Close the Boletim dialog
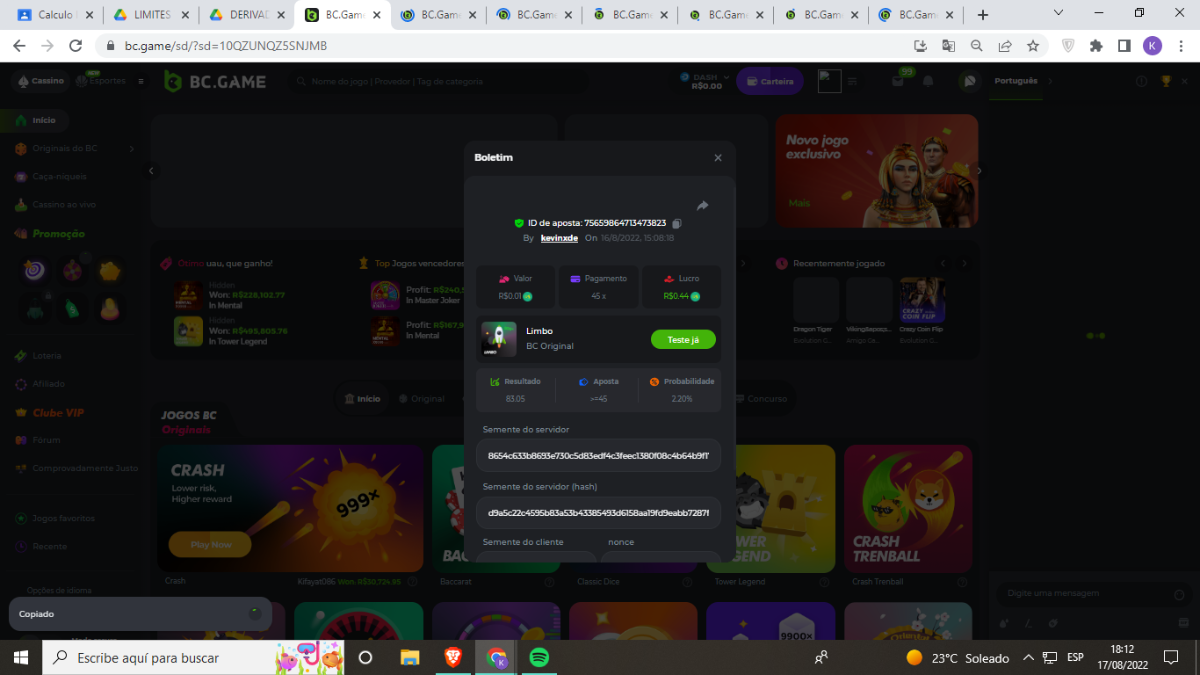The height and width of the screenshot is (675, 1200). (717, 158)
